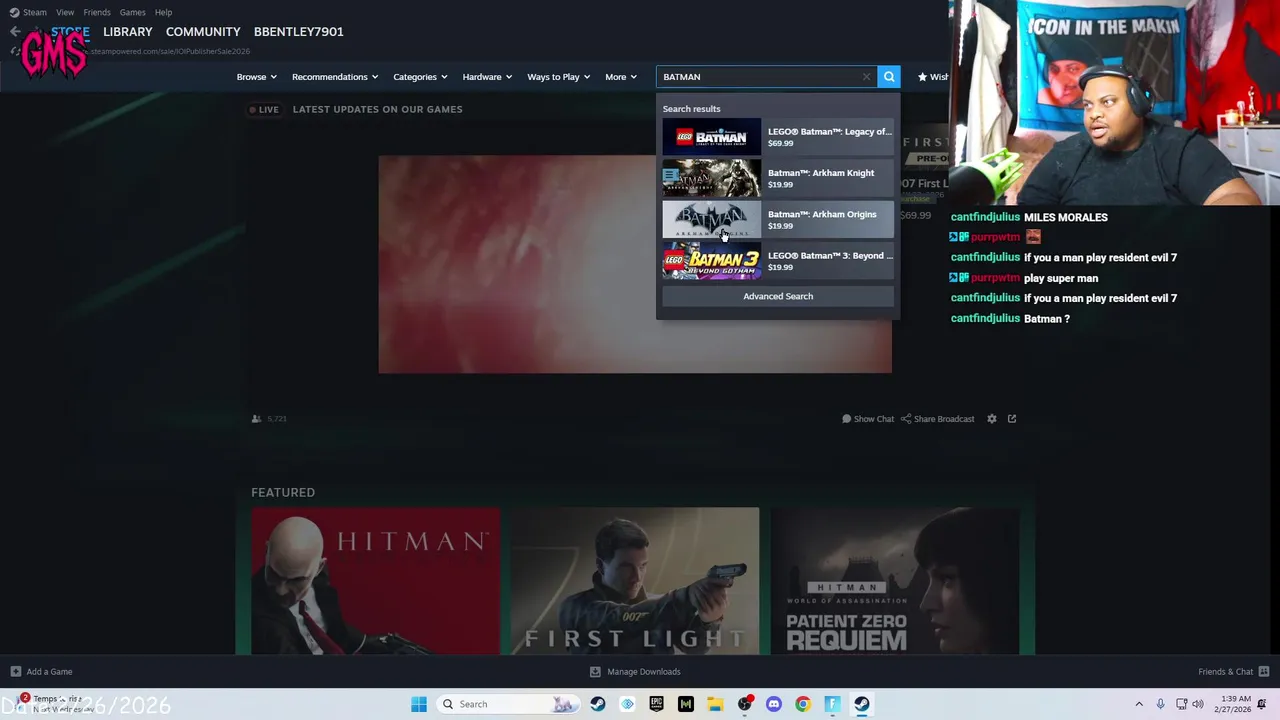Expand the Recommendations dropdown
This screenshot has width=1280, height=720.
coord(335,77)
